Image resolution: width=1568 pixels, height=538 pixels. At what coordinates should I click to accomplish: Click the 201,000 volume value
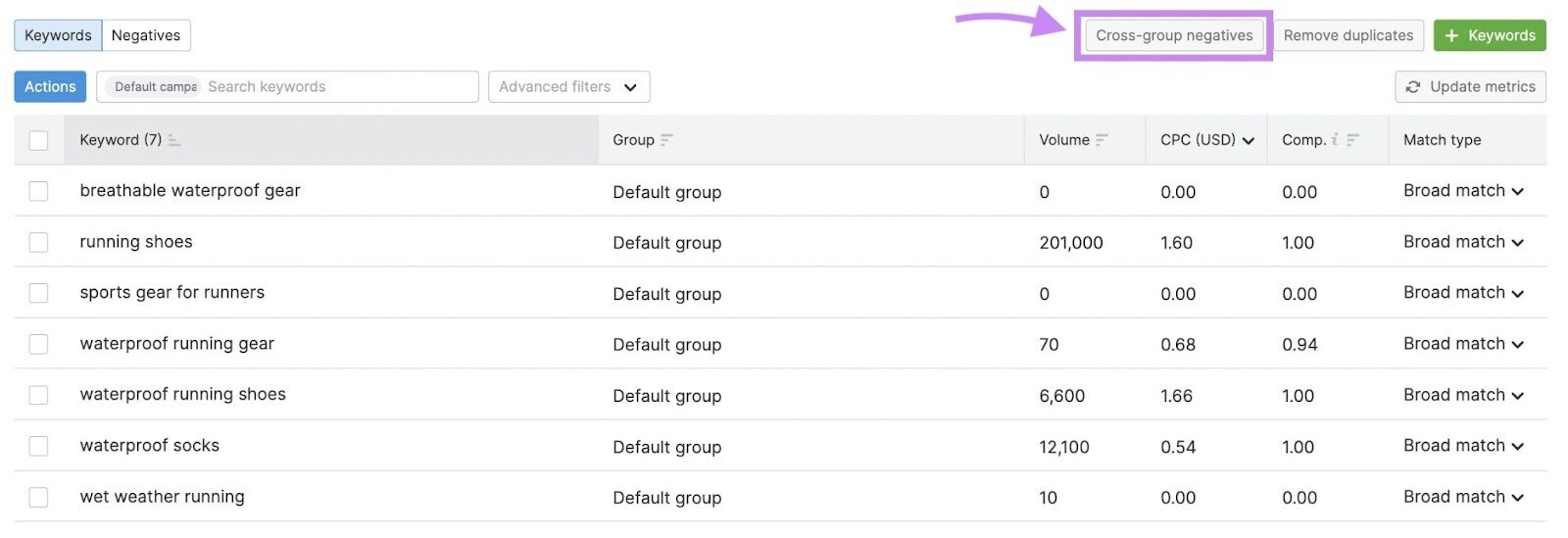click(x=1071, y=243)
